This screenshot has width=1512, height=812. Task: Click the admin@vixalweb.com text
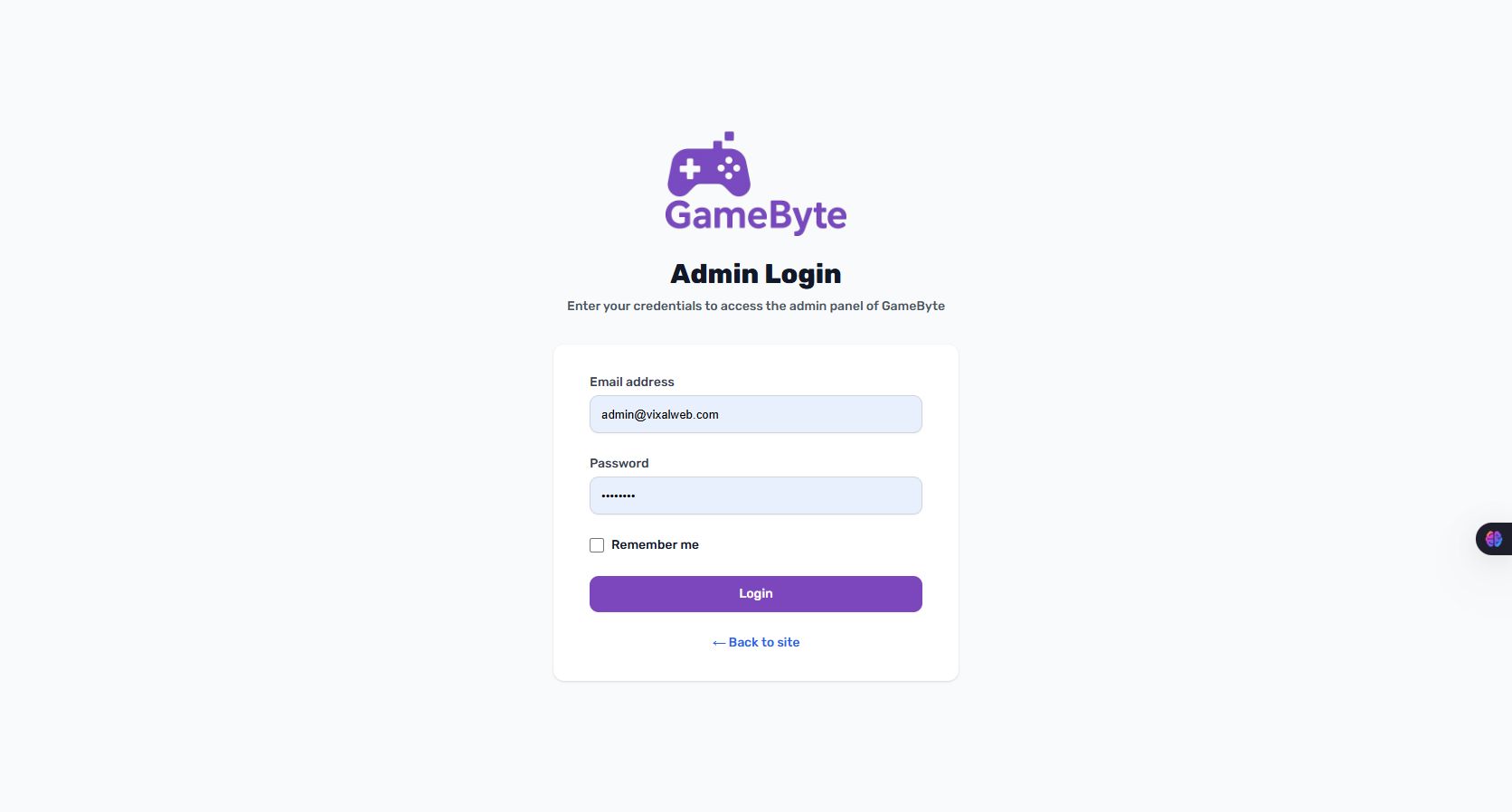click(660, 415)
